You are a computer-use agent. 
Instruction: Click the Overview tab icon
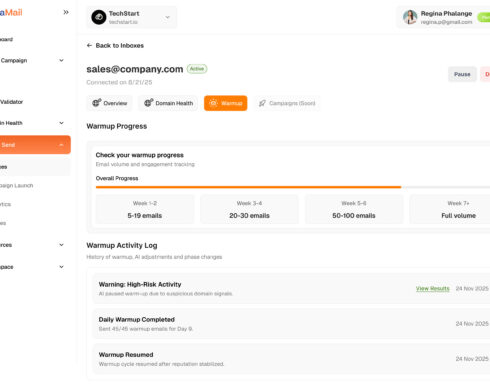[97, 103]
